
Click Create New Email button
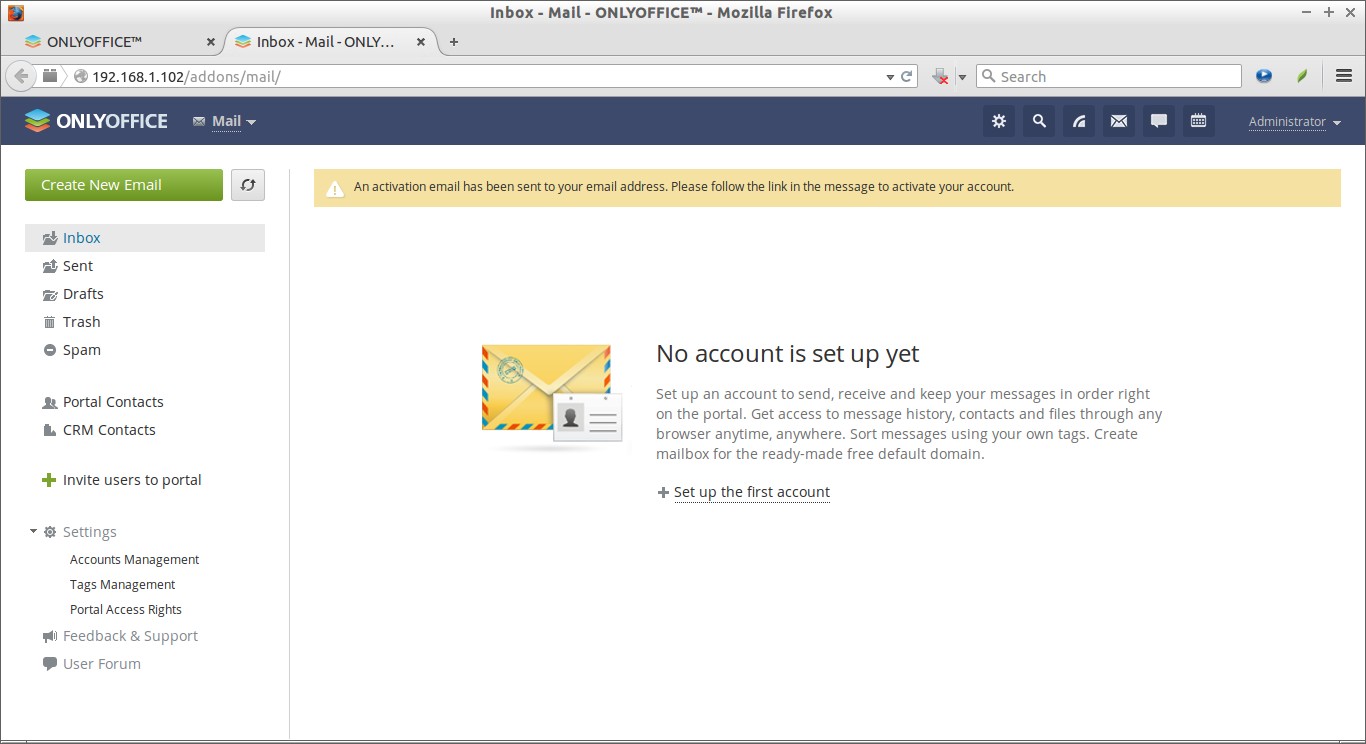[x=124, y=185]
